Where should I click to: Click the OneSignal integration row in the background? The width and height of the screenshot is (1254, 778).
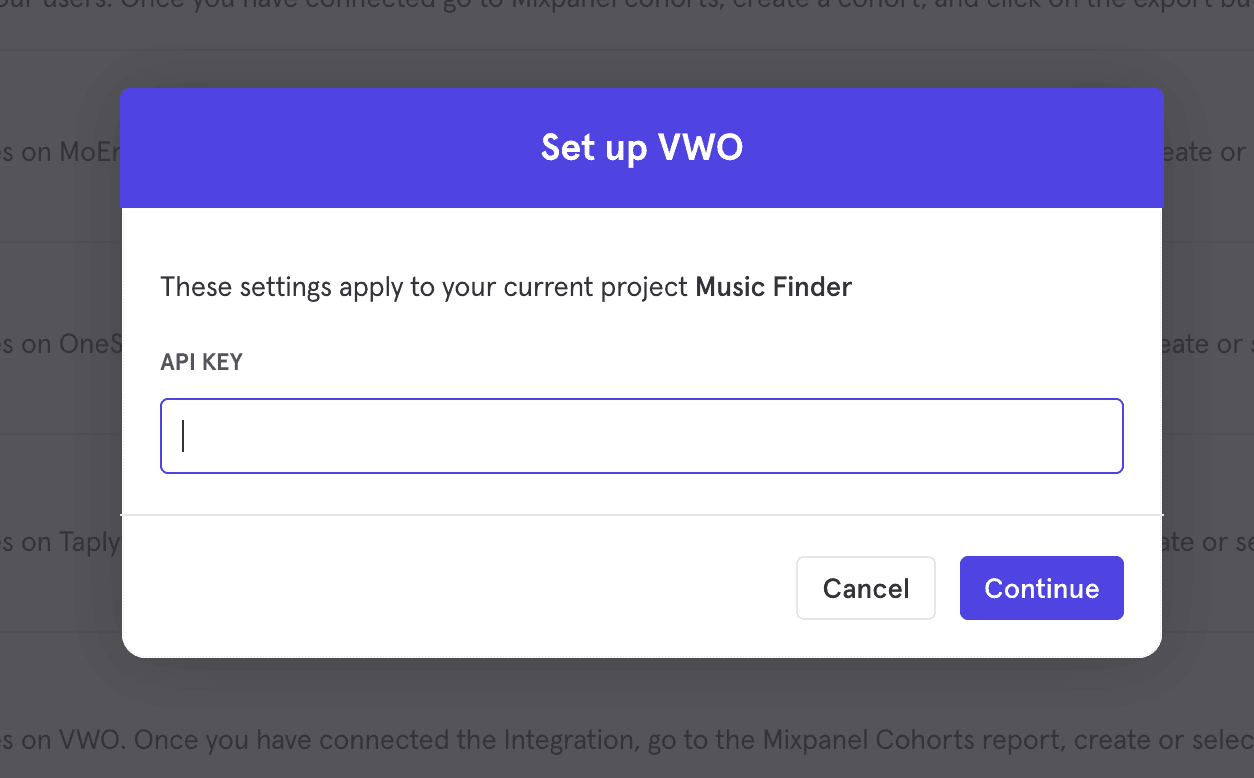[60, 344]
